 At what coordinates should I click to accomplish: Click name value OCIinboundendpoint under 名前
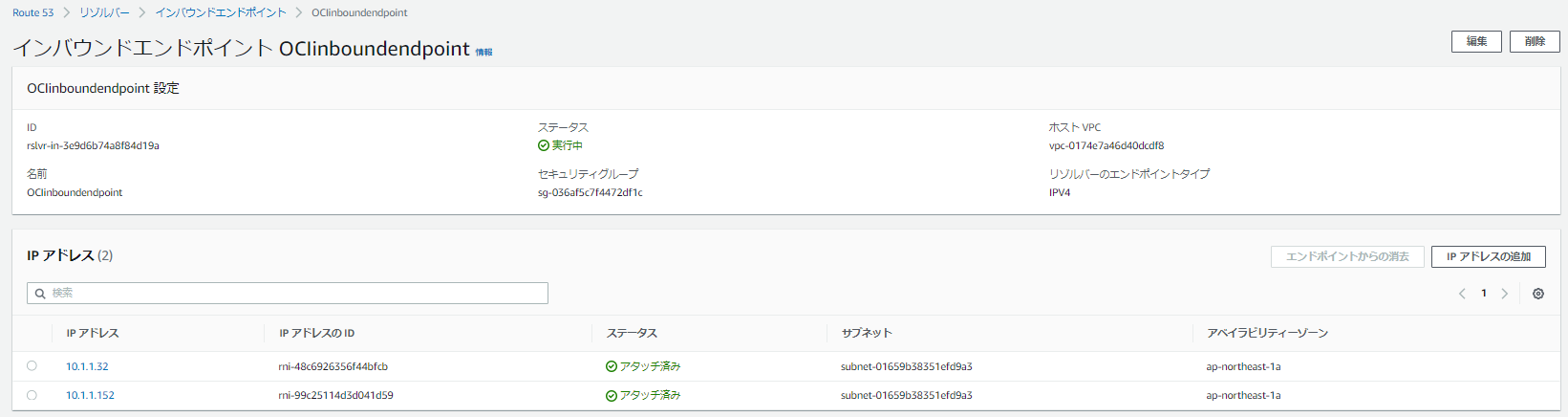coord(75,192)
